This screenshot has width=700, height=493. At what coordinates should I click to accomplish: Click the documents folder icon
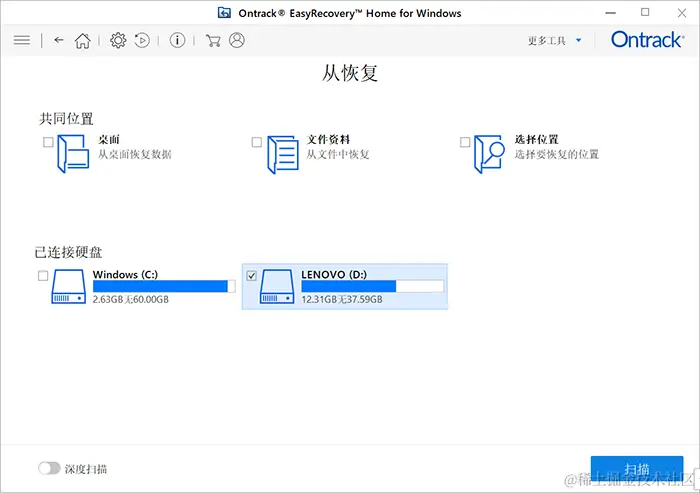click(x=283, y=155)
